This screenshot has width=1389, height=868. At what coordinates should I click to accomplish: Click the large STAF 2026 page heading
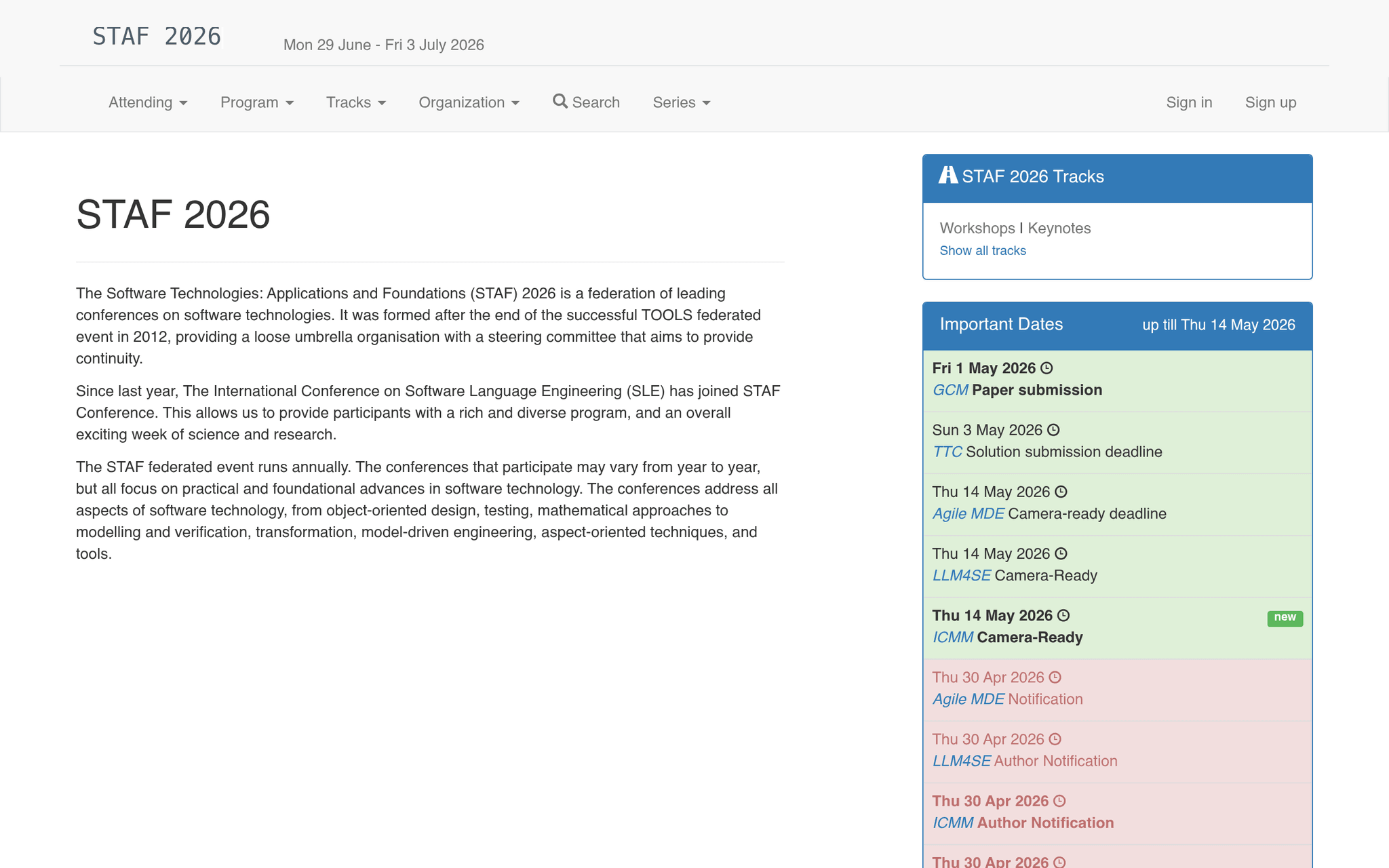173,214
